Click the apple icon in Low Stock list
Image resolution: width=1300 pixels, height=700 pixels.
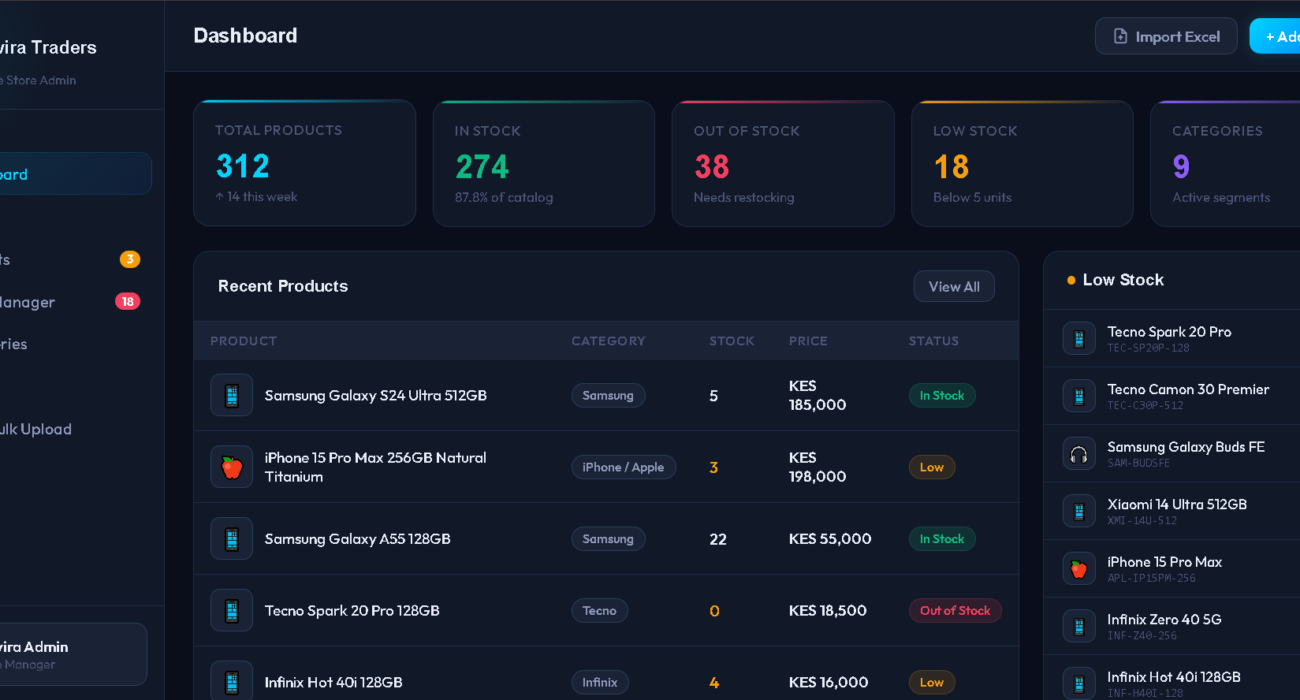click(1078, 569)
